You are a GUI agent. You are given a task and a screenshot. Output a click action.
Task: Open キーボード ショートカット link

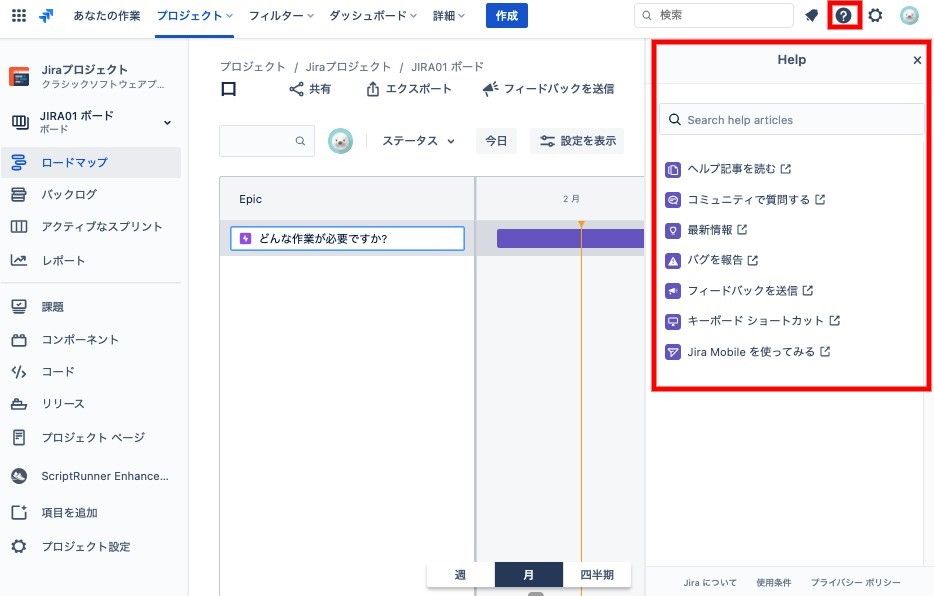tap(752, 321)
